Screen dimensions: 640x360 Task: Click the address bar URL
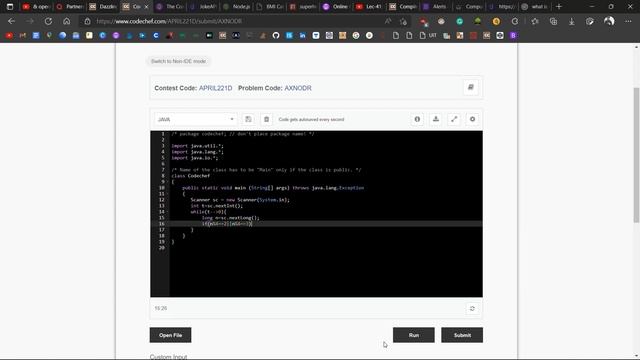coord(169,21)
